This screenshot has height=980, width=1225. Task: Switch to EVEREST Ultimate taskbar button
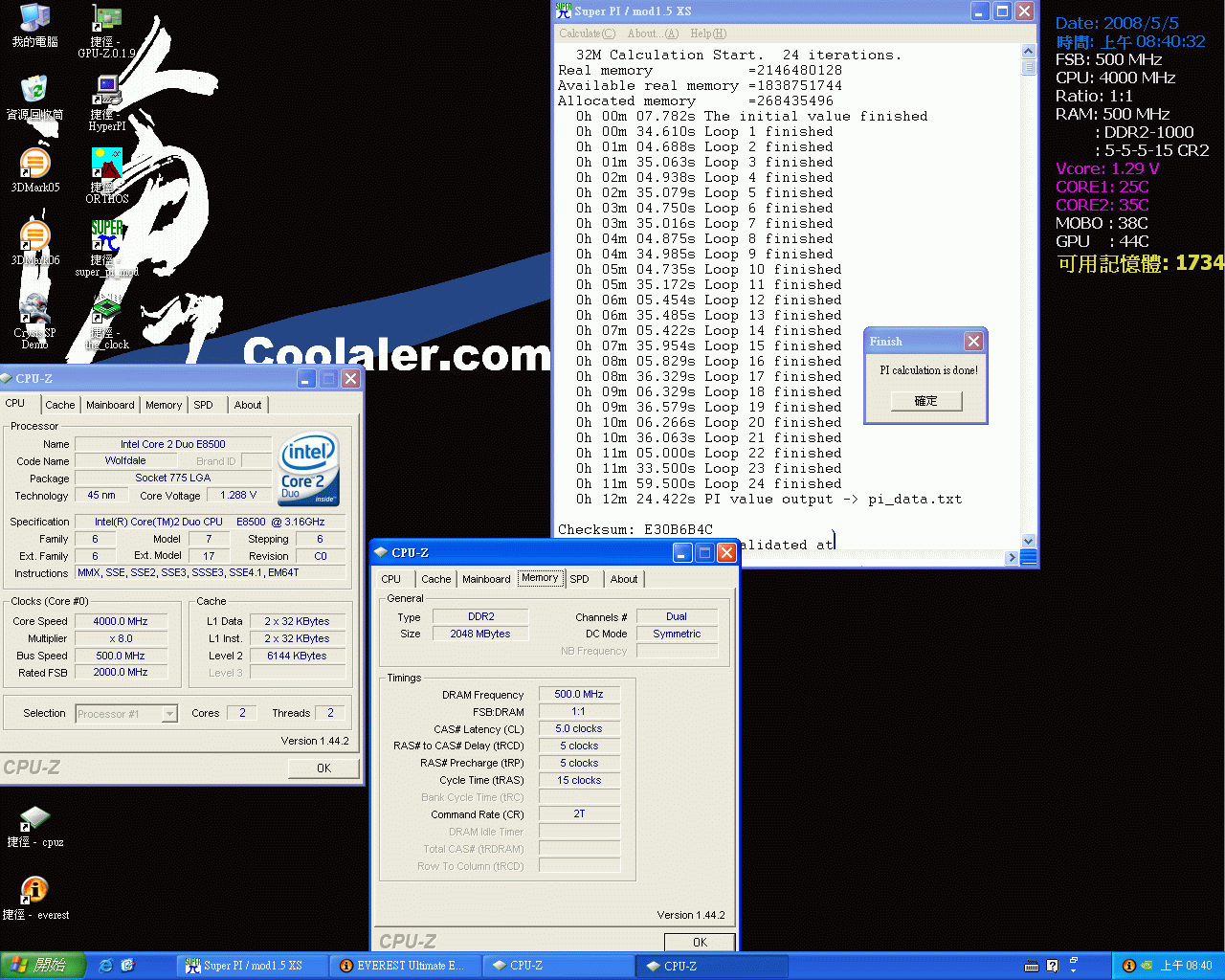[406, 966]
